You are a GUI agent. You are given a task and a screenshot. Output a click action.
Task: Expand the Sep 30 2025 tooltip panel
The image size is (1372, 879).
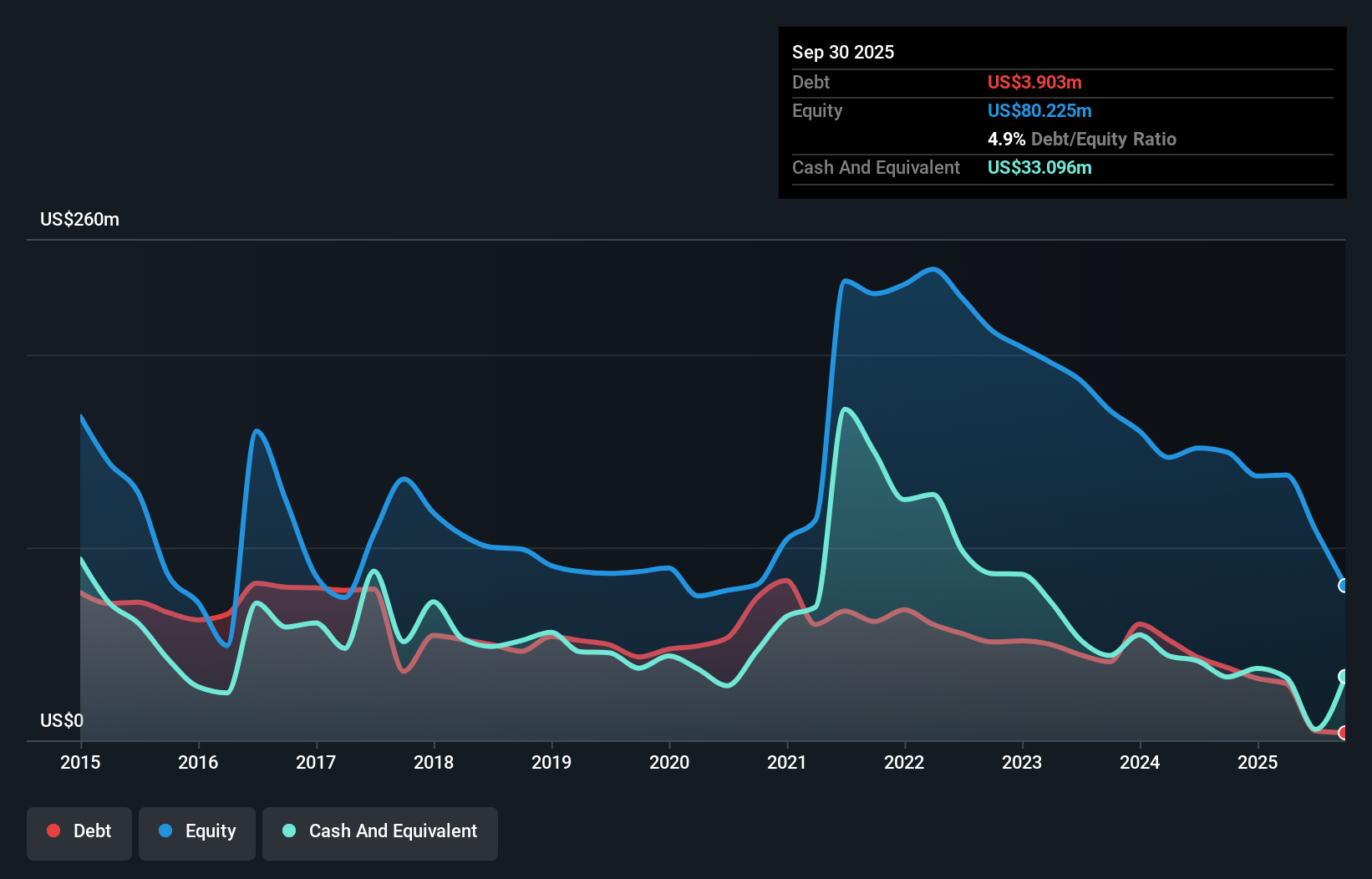point(843,52)
